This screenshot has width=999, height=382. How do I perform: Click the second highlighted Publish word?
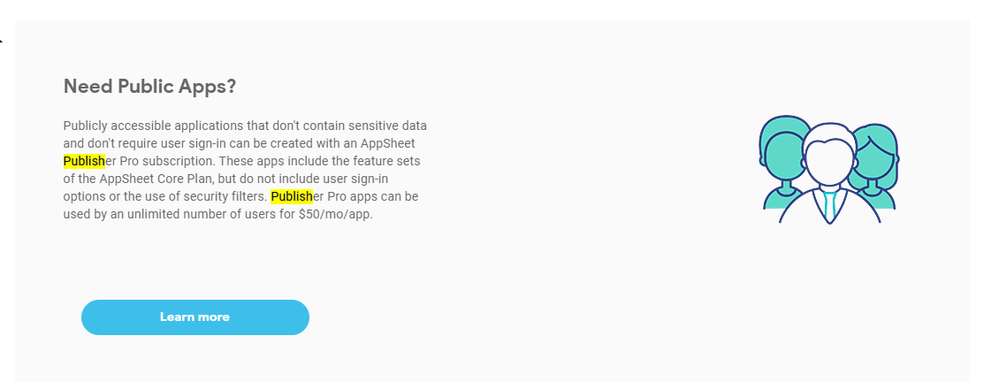292,196
